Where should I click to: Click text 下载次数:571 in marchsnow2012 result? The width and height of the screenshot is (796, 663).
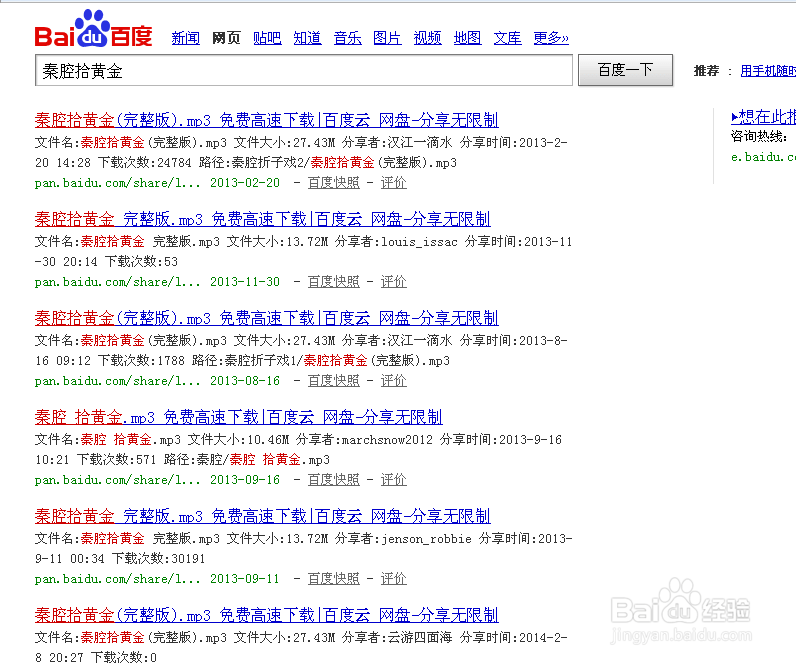coord(117,460)
